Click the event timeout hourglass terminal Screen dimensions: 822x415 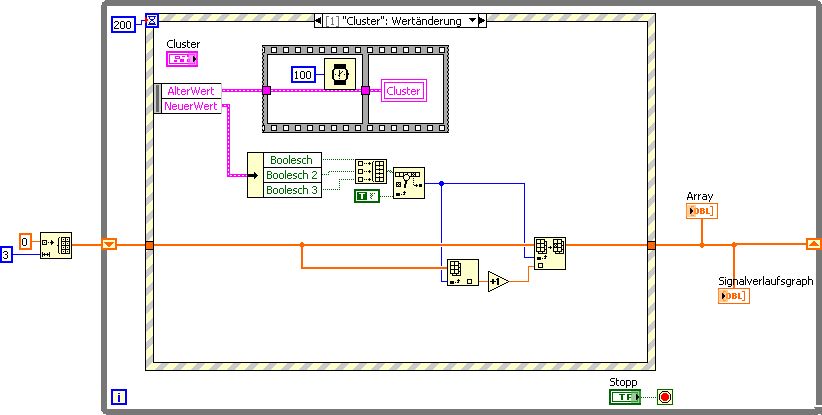[152, 20]
